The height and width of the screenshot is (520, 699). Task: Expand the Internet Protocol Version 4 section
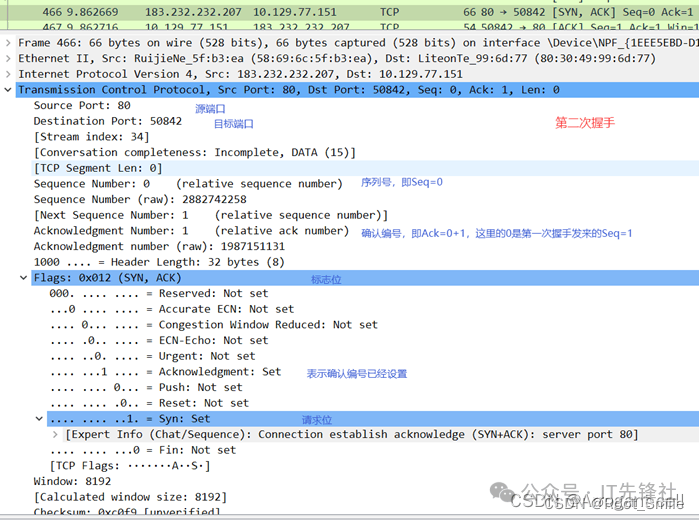9,75
